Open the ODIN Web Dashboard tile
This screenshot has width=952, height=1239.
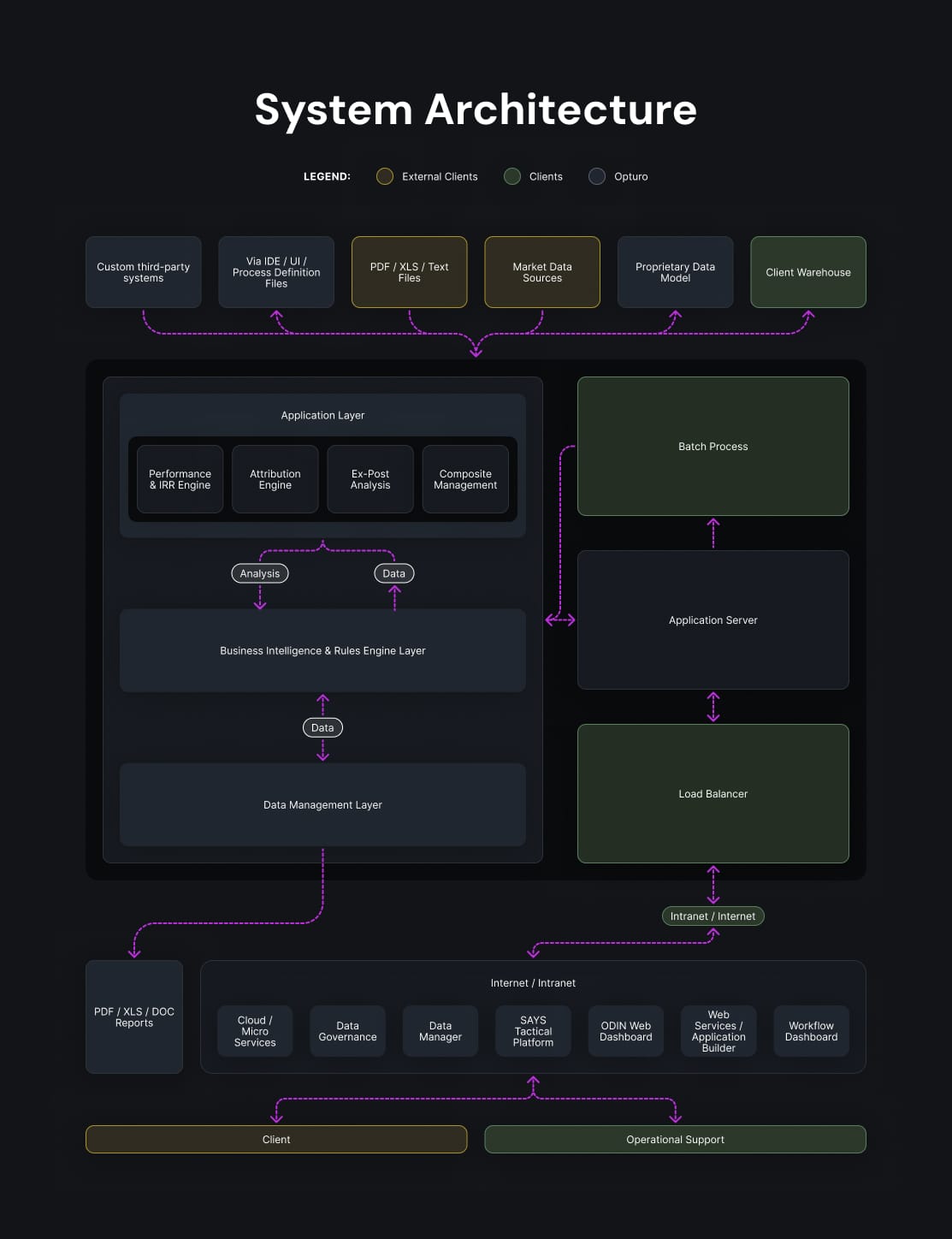626,1031
